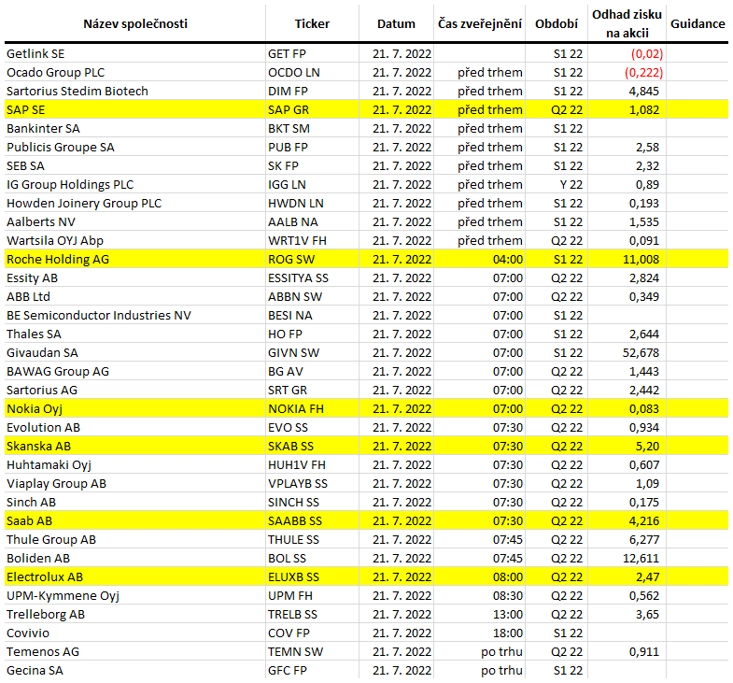Click the estimate value '52,678'
Image resolution: width=733 pixels, height=683 pixels.
click(640, 353)
